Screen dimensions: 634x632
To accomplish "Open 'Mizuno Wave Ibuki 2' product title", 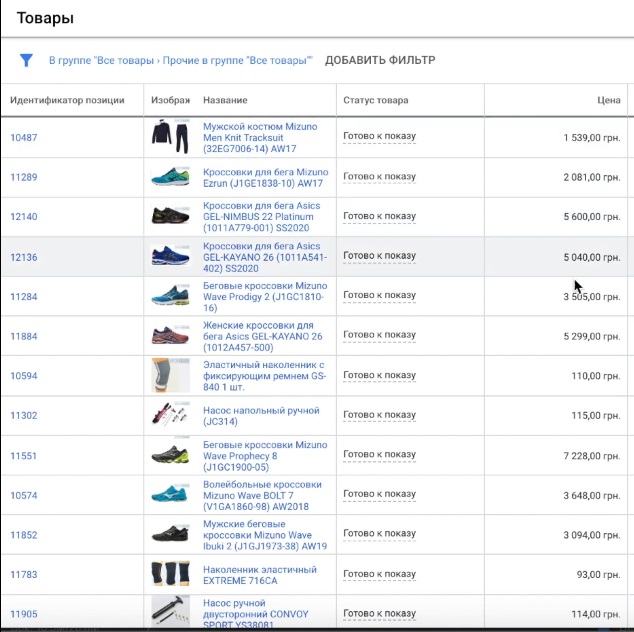I will click(265, 535).
